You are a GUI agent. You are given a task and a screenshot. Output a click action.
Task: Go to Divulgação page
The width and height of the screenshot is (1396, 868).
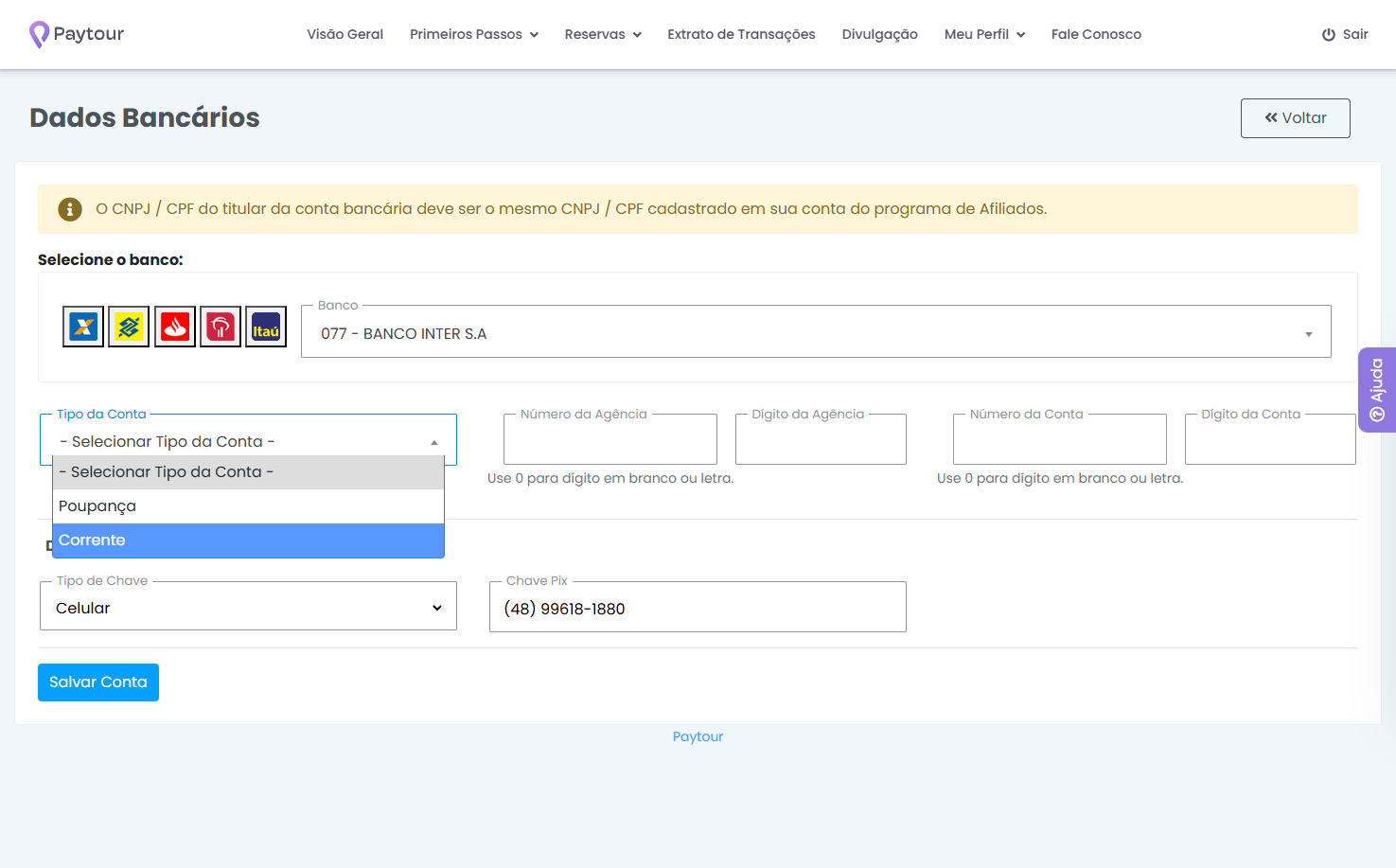[880, 34]
